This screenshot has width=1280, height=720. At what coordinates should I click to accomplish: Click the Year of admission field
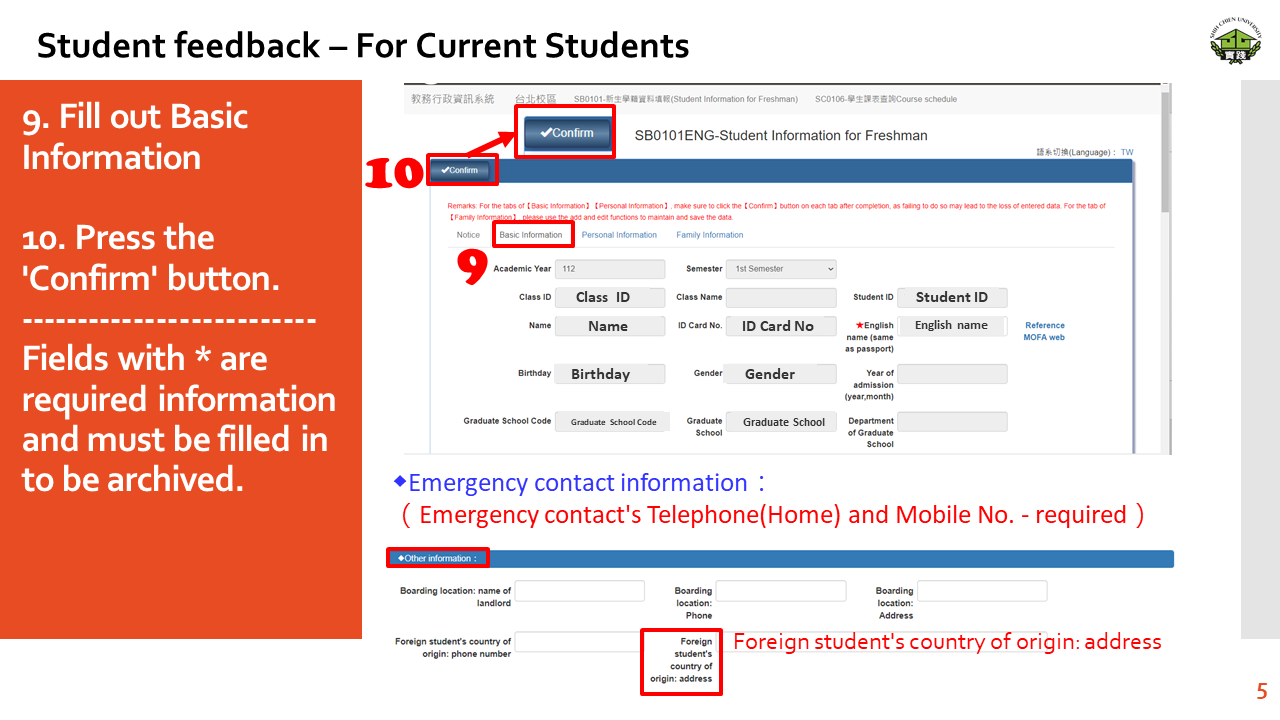pos(952,374)
